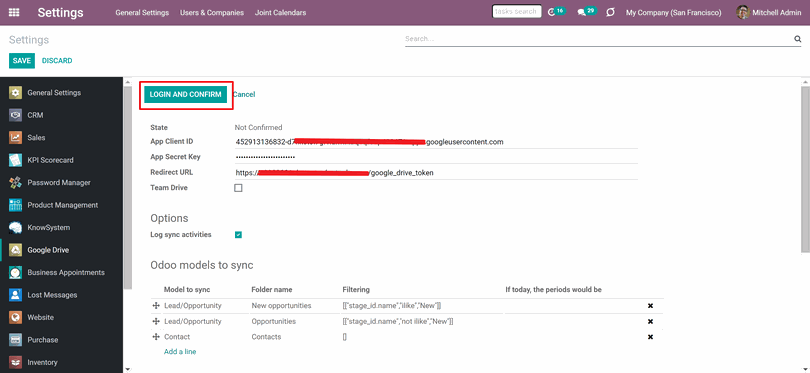810x373 pixels.
Task: Click the Website sidebar globe icon
Action: click(x=15, y=318)
